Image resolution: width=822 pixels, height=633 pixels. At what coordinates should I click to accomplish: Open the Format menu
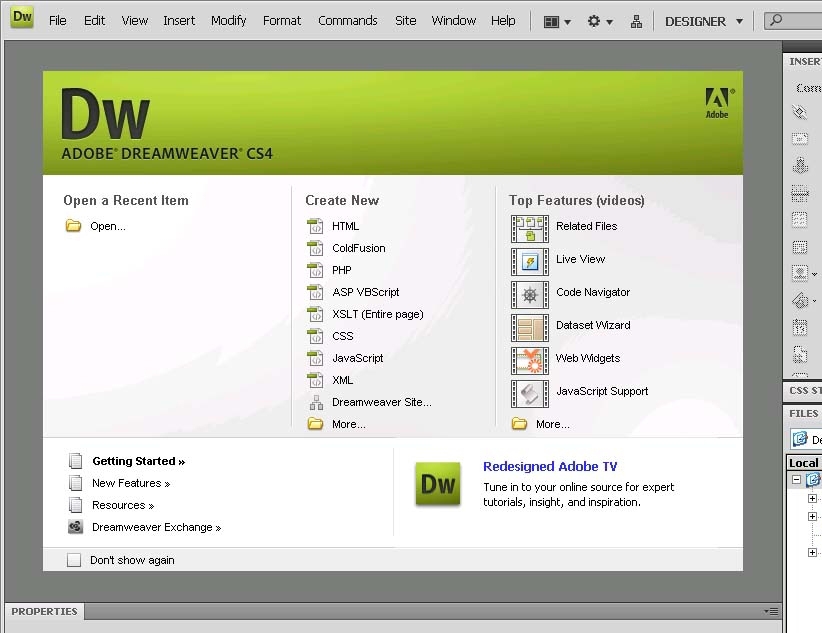point(282,20)
